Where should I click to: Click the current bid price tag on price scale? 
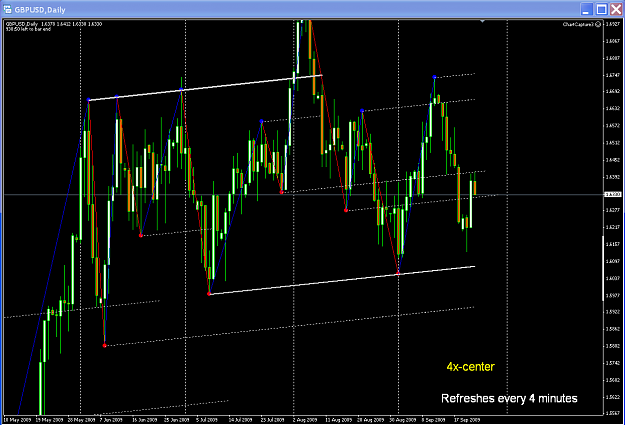(x=613, y=195)
